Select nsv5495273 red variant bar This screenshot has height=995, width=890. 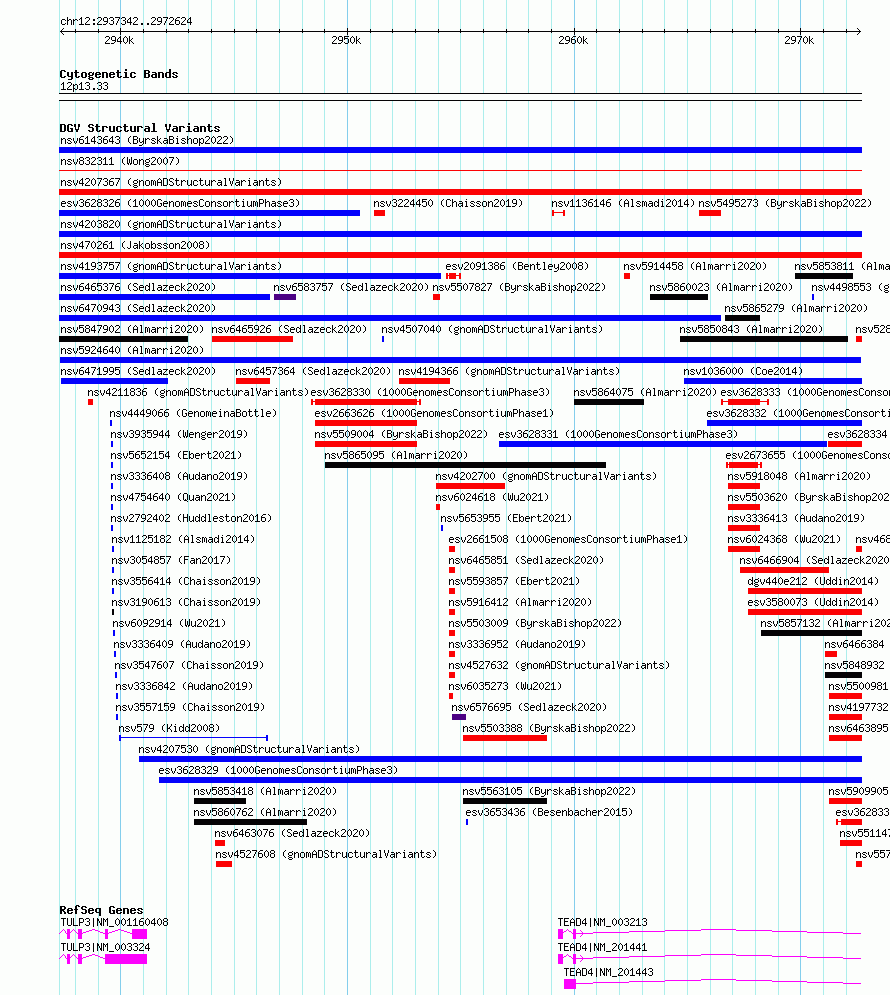coord(710,213)
